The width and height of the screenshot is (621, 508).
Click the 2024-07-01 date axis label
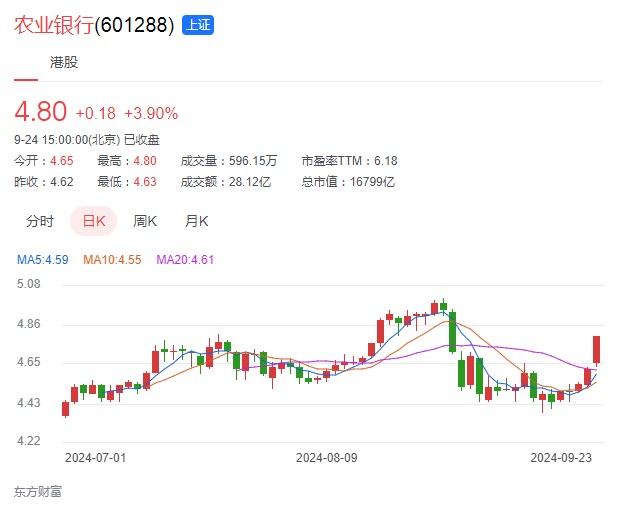point(95,458)
